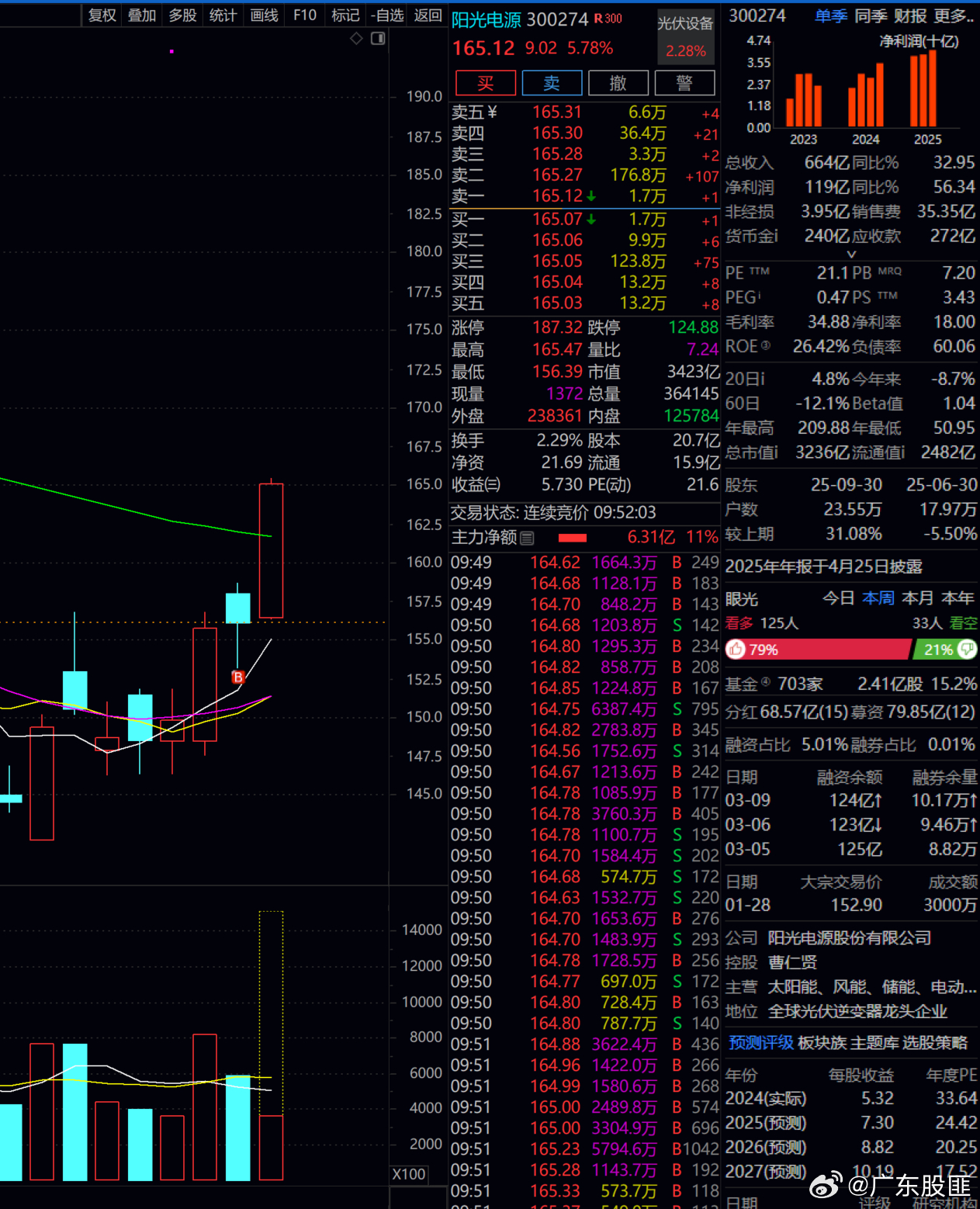Screen dimensions: 980x1209
Task: Click the B buy marker on the candlestick chart
Action: [x=238, y=677]
